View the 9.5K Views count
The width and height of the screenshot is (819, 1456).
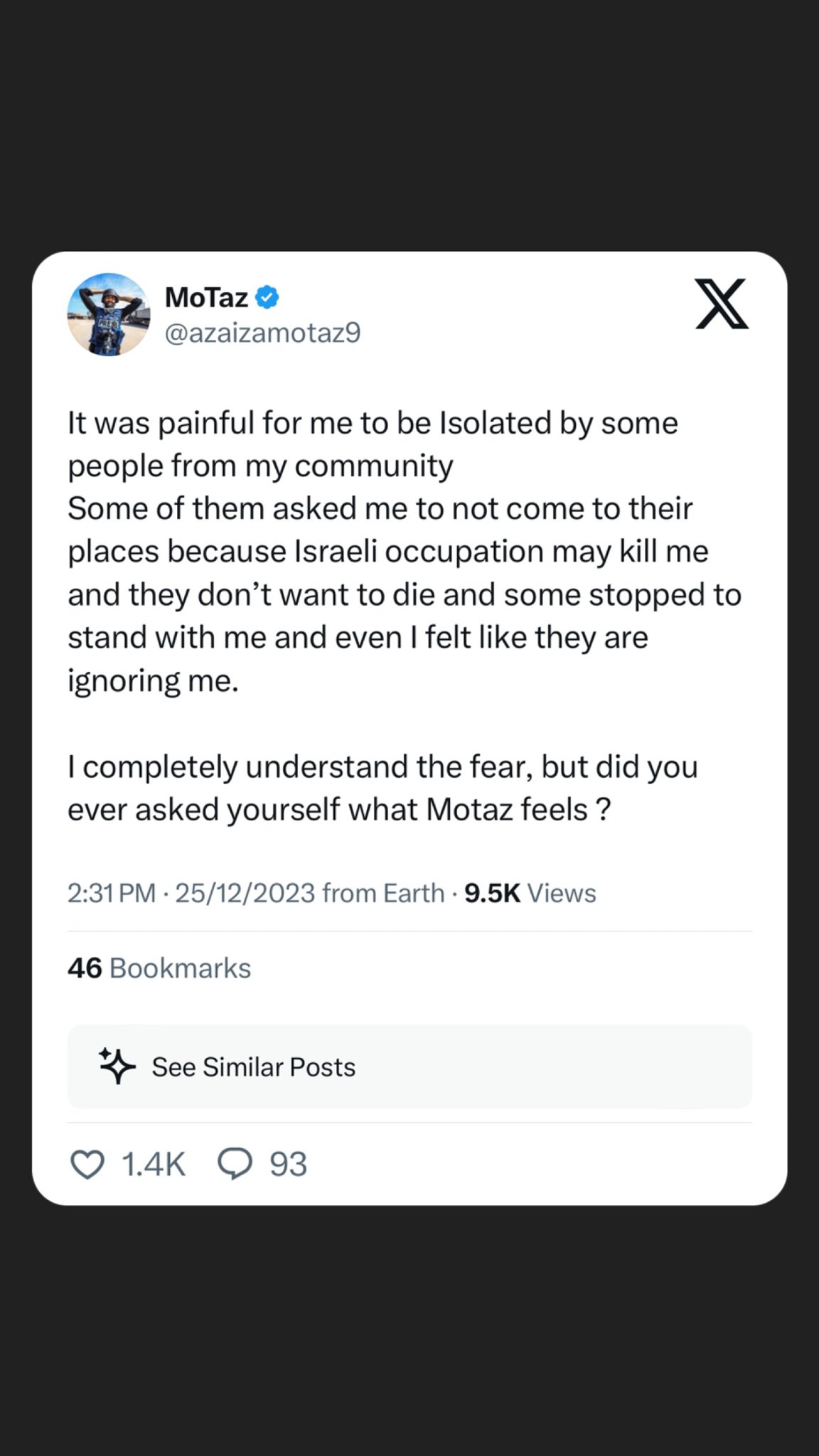point(530,893)
